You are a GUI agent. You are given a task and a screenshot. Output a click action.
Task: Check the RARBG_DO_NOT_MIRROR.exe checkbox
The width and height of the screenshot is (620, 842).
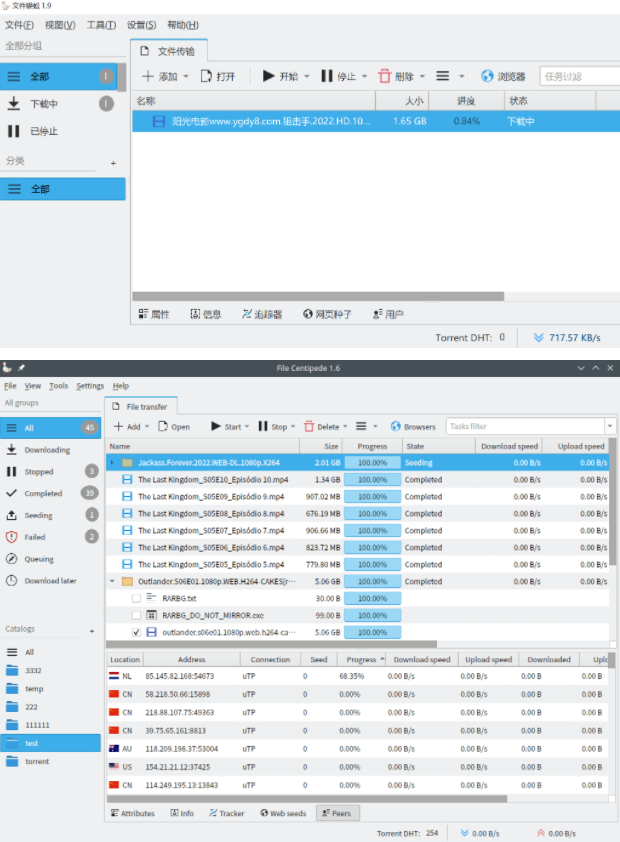coord(137,615)
